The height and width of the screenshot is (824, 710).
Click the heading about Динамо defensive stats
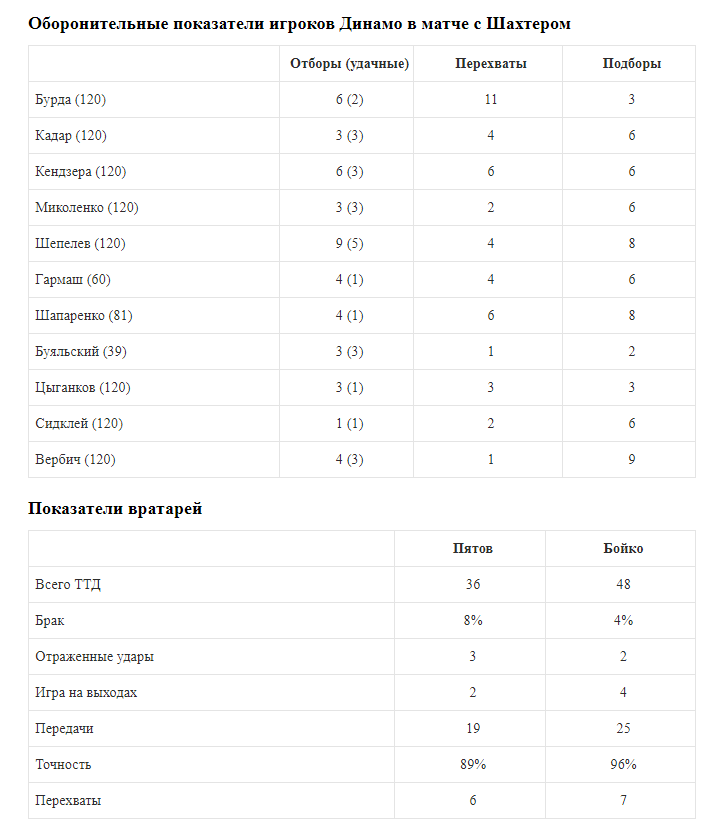pyautogui.click(x=300, y=23)
